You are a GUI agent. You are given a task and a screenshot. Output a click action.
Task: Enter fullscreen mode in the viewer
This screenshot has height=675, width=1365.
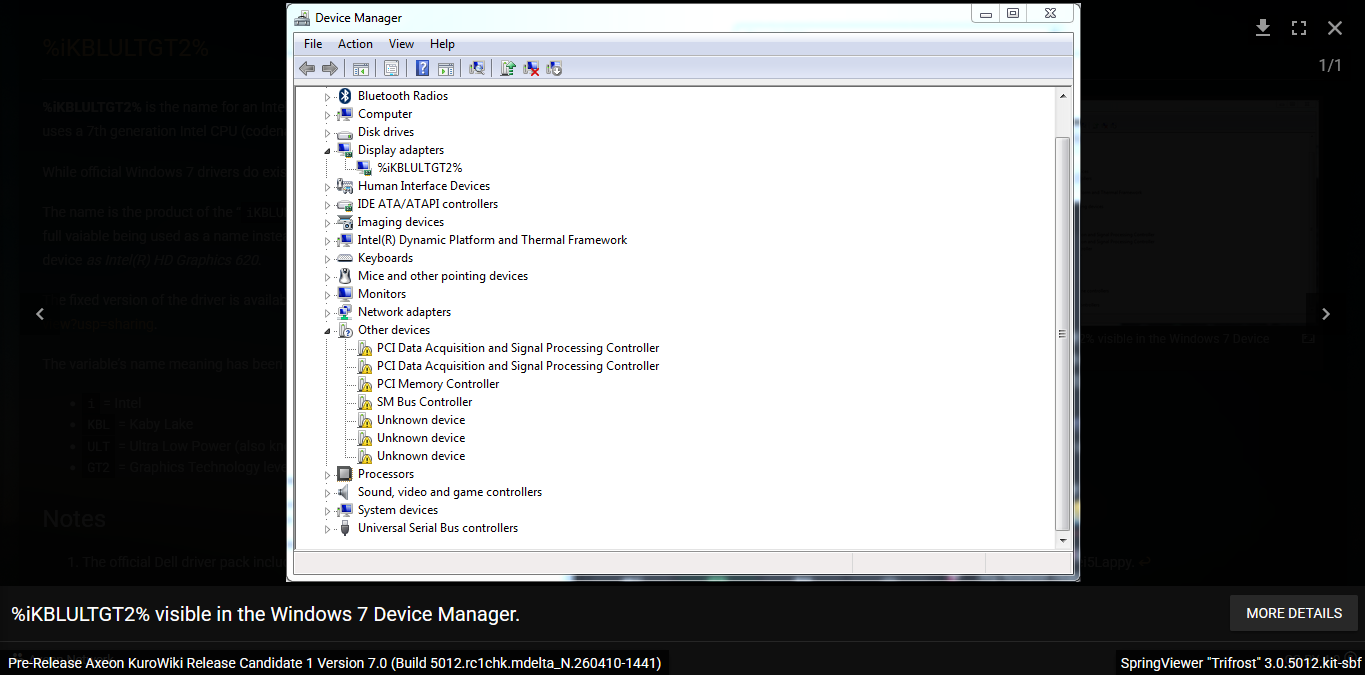[1299, 28]
